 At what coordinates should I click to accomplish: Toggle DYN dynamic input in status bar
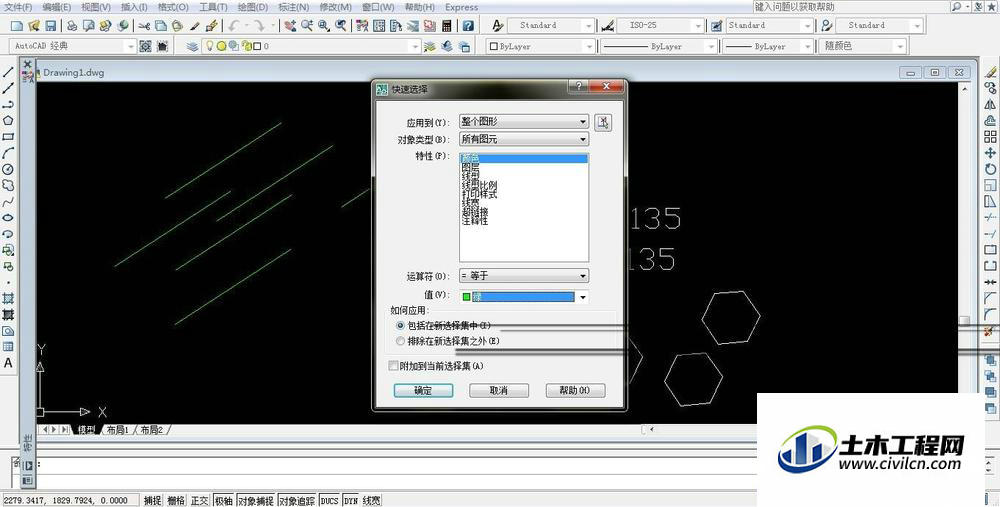click(351, 501)
